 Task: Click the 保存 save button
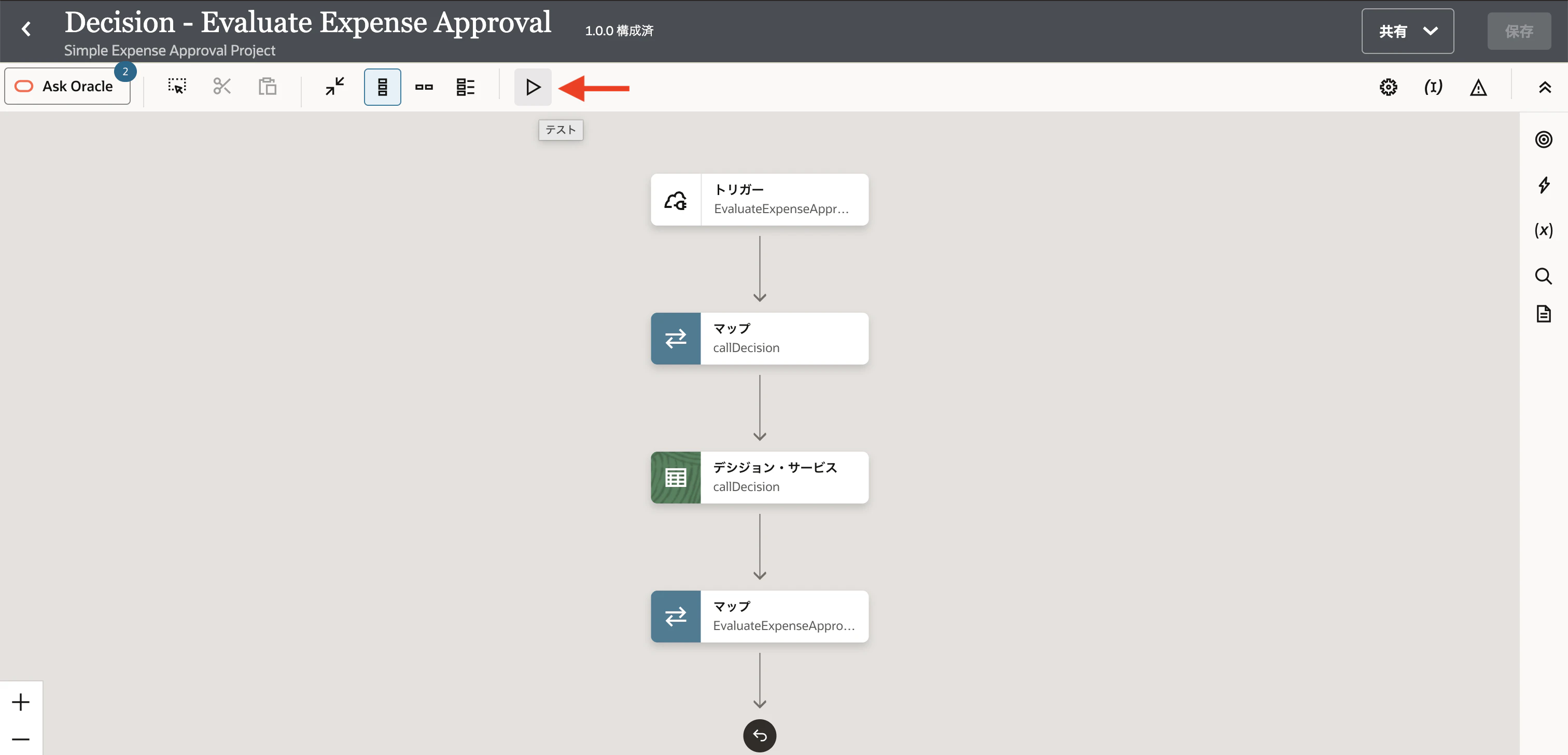(1519, 31)
